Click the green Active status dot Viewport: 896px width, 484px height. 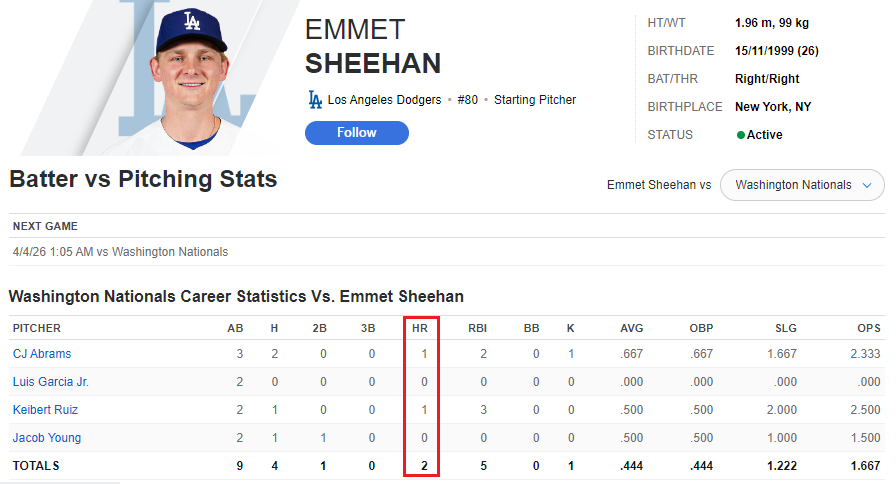741,135
